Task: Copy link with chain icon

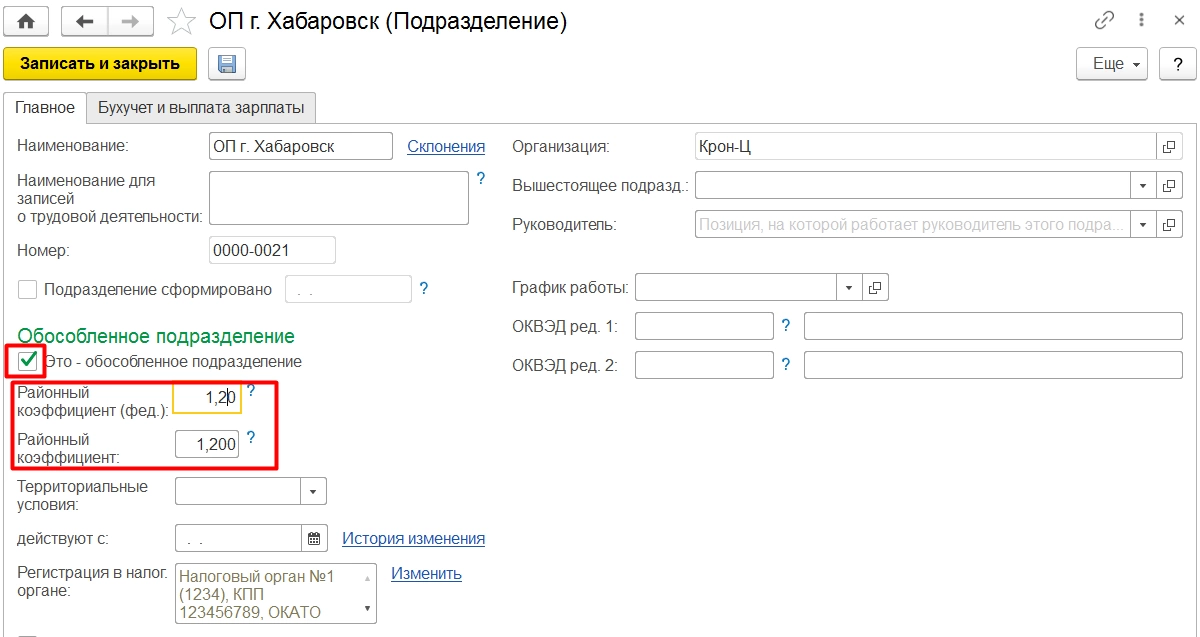Action: (1105, 21)
